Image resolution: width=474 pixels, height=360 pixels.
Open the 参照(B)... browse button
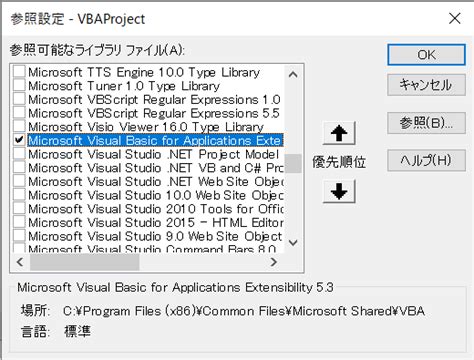click(x=426, y=123)
